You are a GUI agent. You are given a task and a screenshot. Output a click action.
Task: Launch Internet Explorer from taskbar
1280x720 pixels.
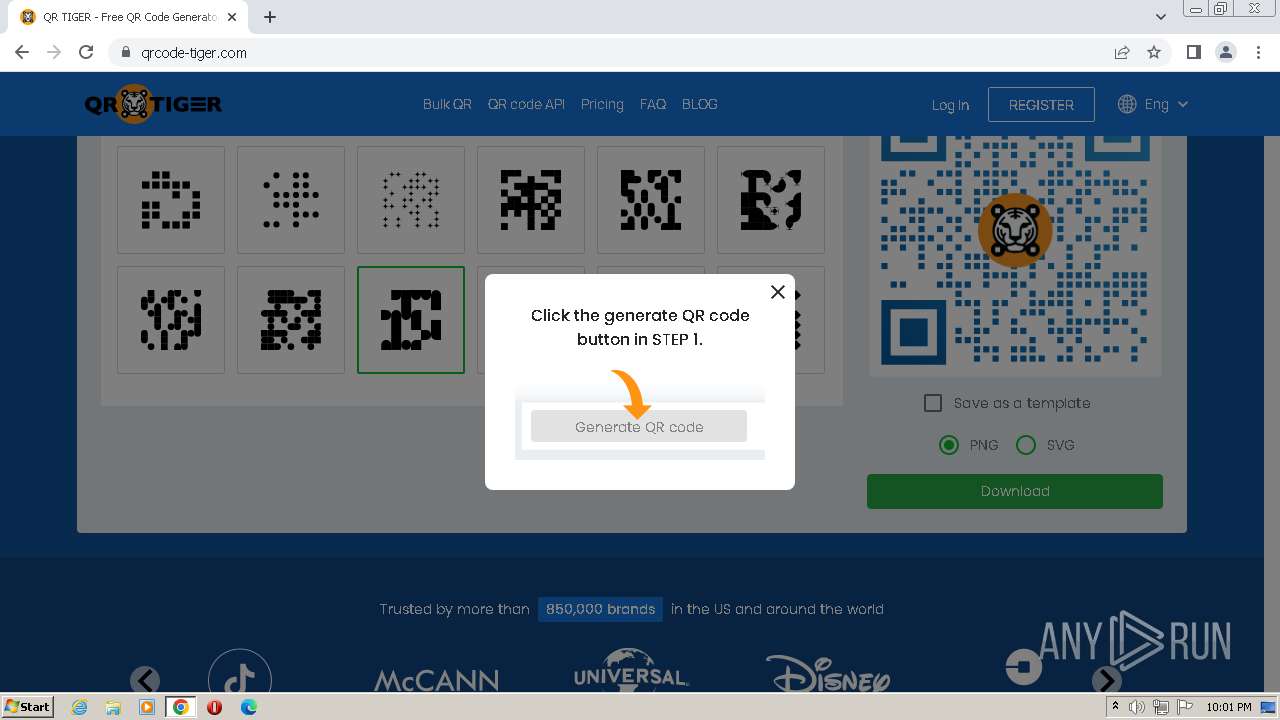[x=79, y=707]
